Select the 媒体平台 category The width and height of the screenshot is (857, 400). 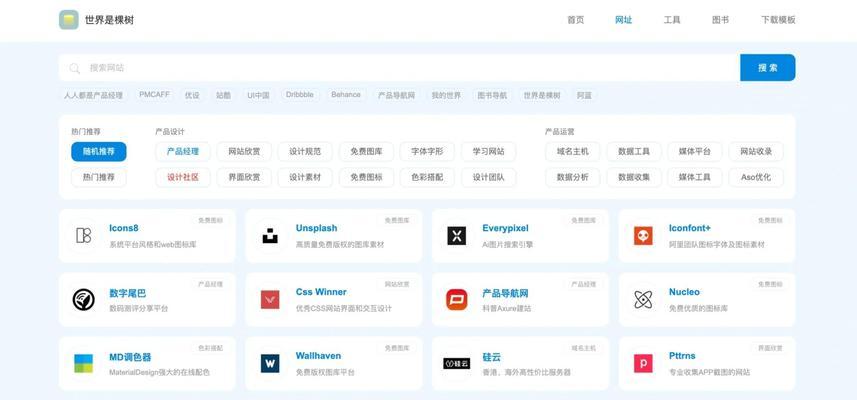tap(695, 151)
